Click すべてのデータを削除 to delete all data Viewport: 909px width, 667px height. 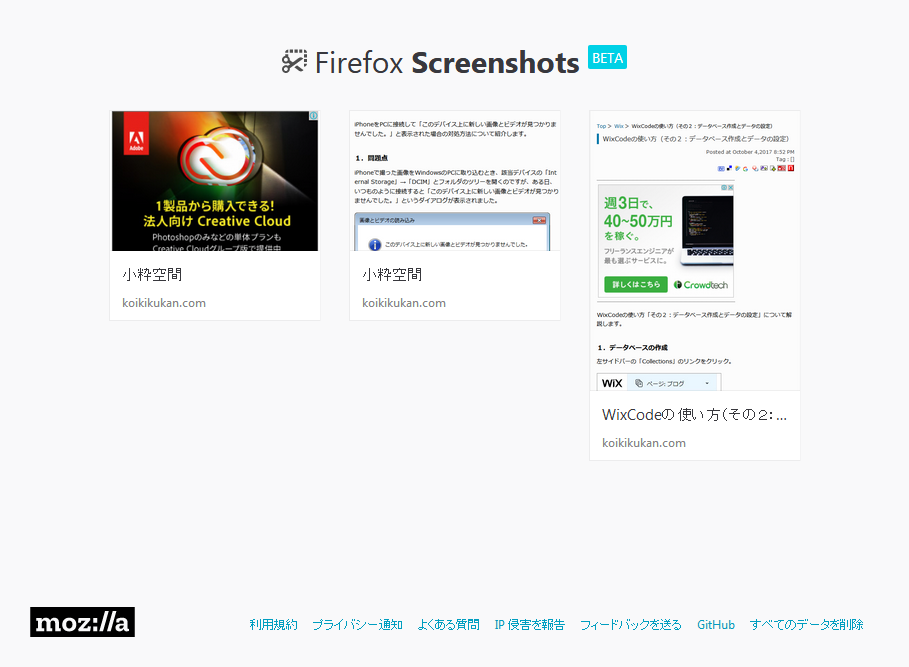(x=806, y=625)
